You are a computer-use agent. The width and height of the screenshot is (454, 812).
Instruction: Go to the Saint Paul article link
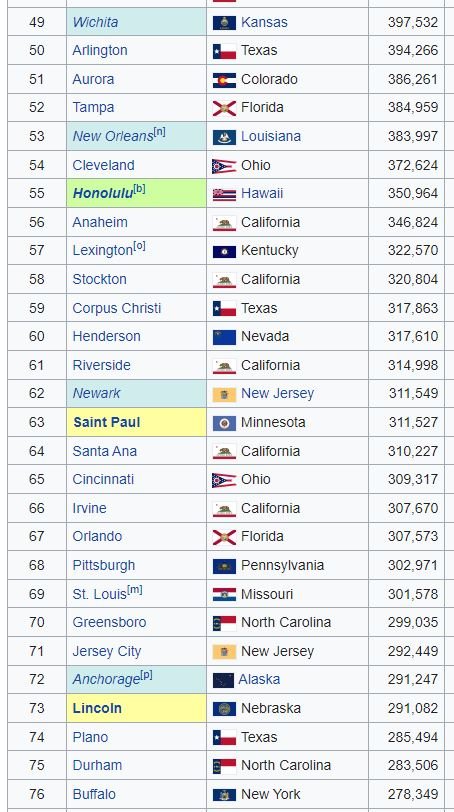[107, 423]
